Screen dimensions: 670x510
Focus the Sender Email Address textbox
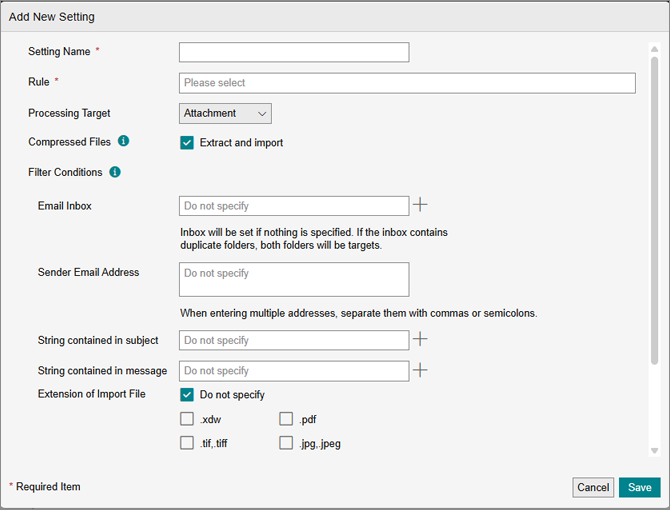294,280
